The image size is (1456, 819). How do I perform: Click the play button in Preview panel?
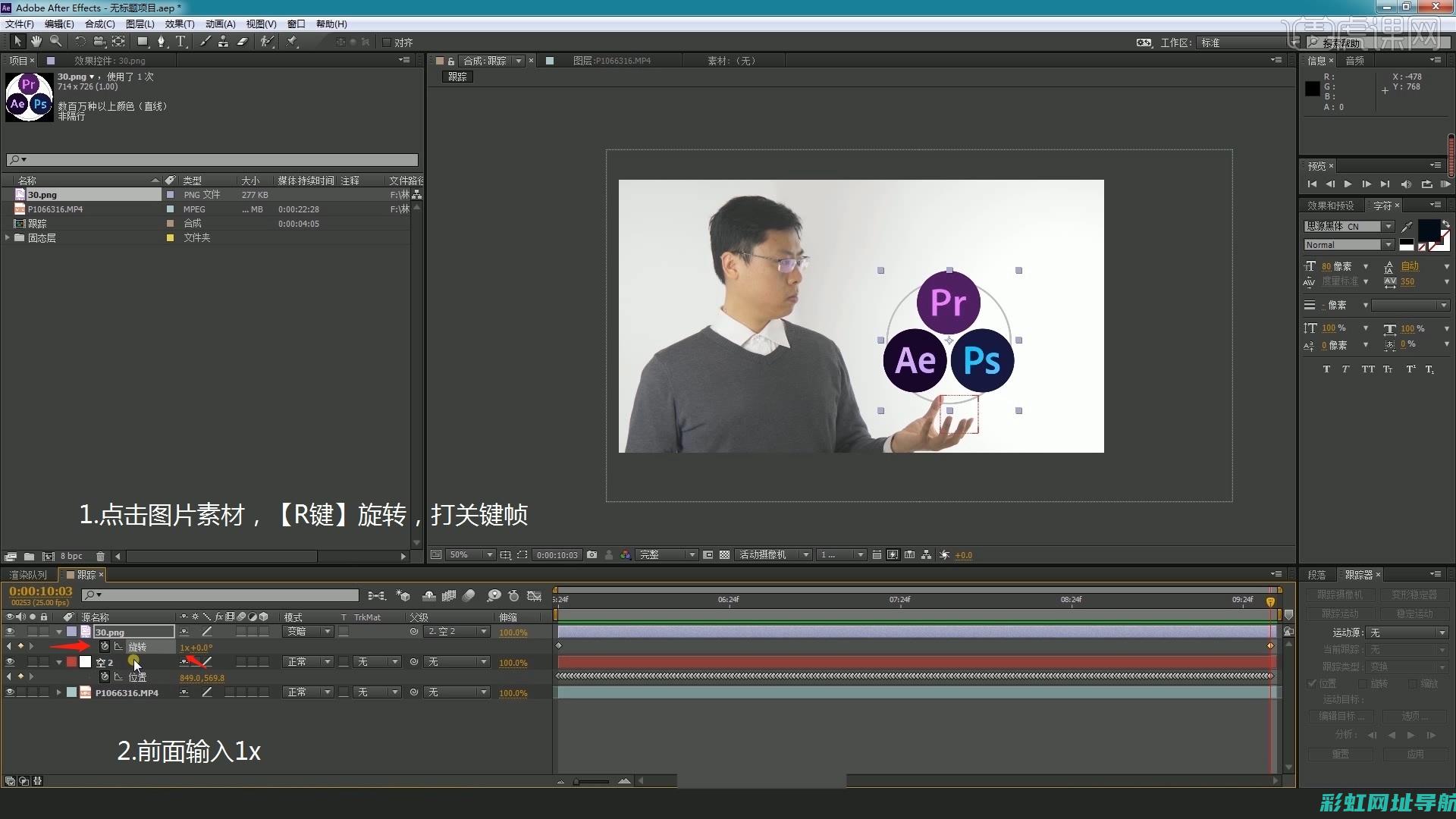pos(1348,184)
